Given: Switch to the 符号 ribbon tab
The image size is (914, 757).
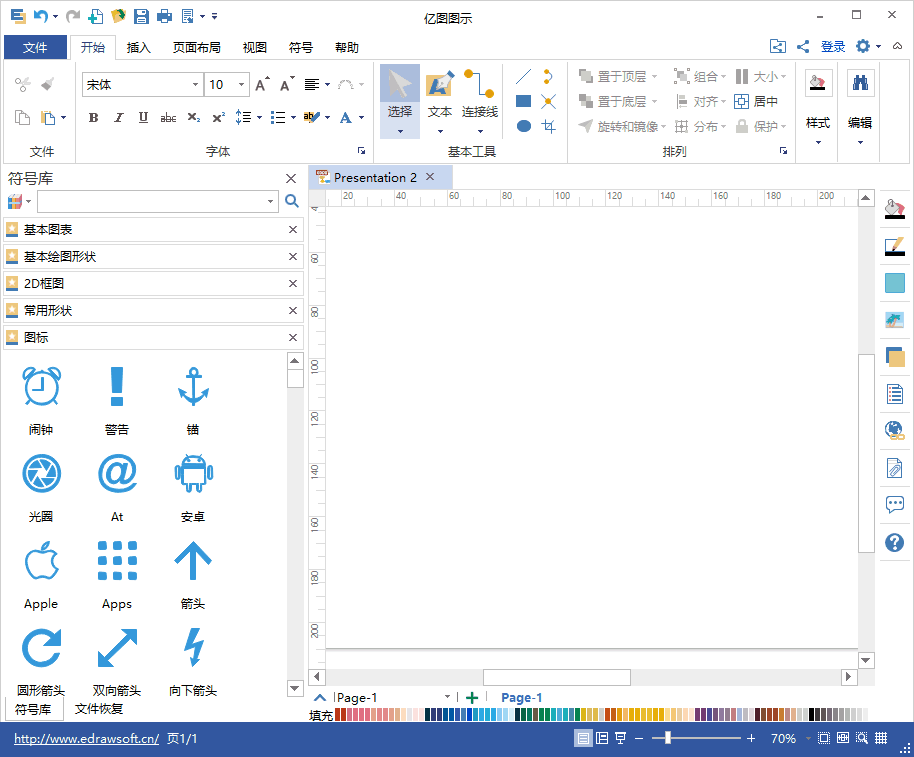Looking at the screenshot, I should pyautogui.click(x=300, y=47).
